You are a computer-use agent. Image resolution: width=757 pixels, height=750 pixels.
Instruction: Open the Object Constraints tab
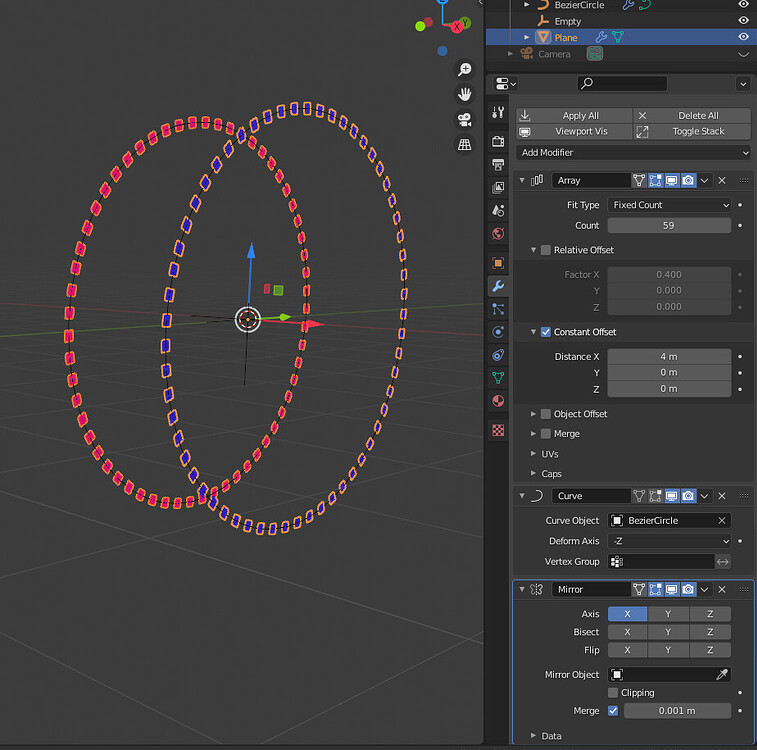pos(498,355)
